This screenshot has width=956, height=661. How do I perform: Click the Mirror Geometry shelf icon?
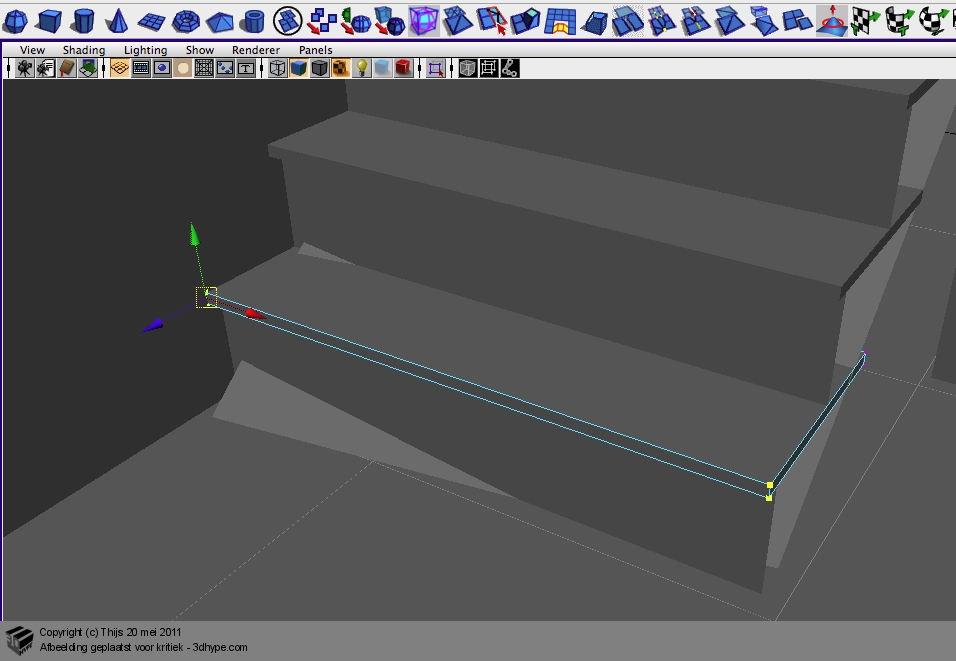[355, 21]
